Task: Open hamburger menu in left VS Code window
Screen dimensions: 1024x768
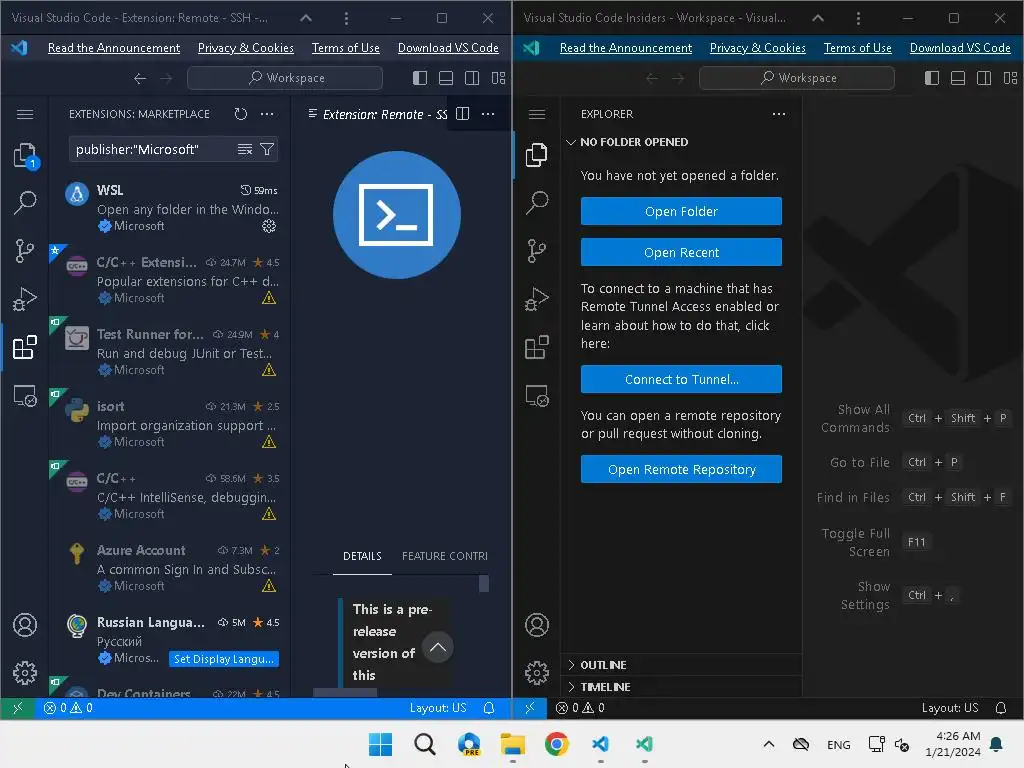Action: pyautogui.click(x=25, y=114)
